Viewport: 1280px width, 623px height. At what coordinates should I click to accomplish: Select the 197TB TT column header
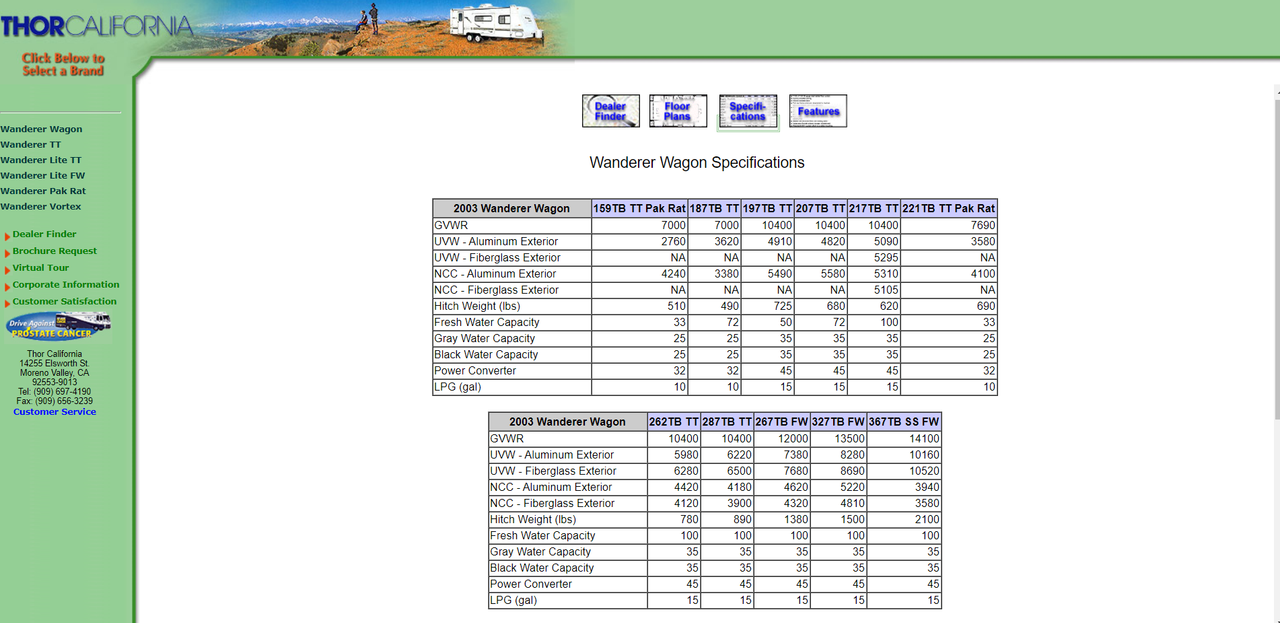coord(768,209)
